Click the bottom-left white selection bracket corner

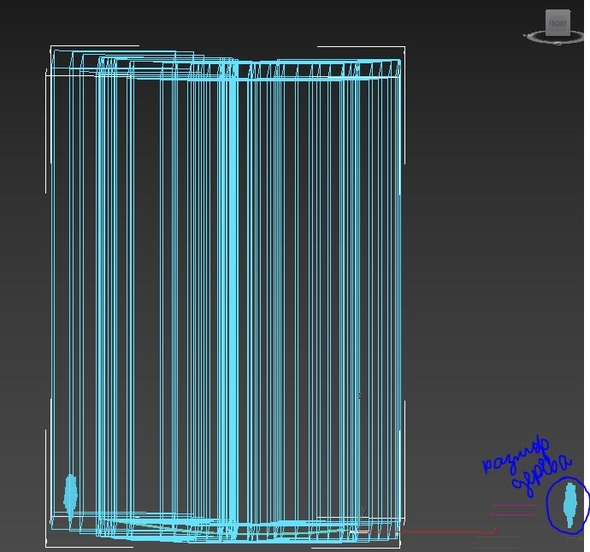click(x=46, y=546)
